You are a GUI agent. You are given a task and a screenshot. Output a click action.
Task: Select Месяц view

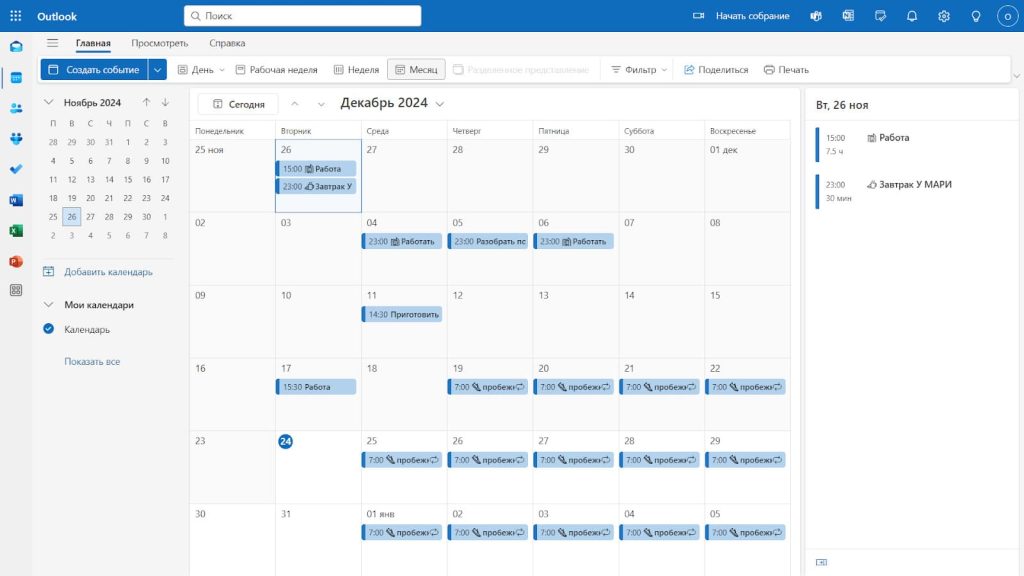point(416,70)
